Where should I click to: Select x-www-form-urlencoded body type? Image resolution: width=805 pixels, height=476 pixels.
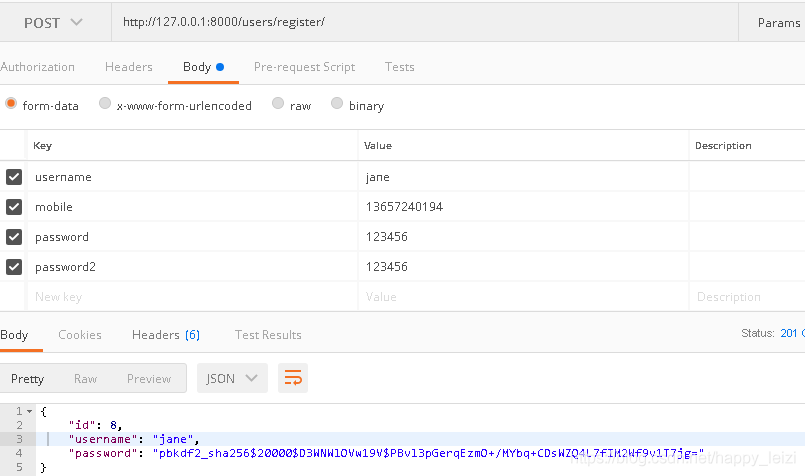(x=105, y=104)
